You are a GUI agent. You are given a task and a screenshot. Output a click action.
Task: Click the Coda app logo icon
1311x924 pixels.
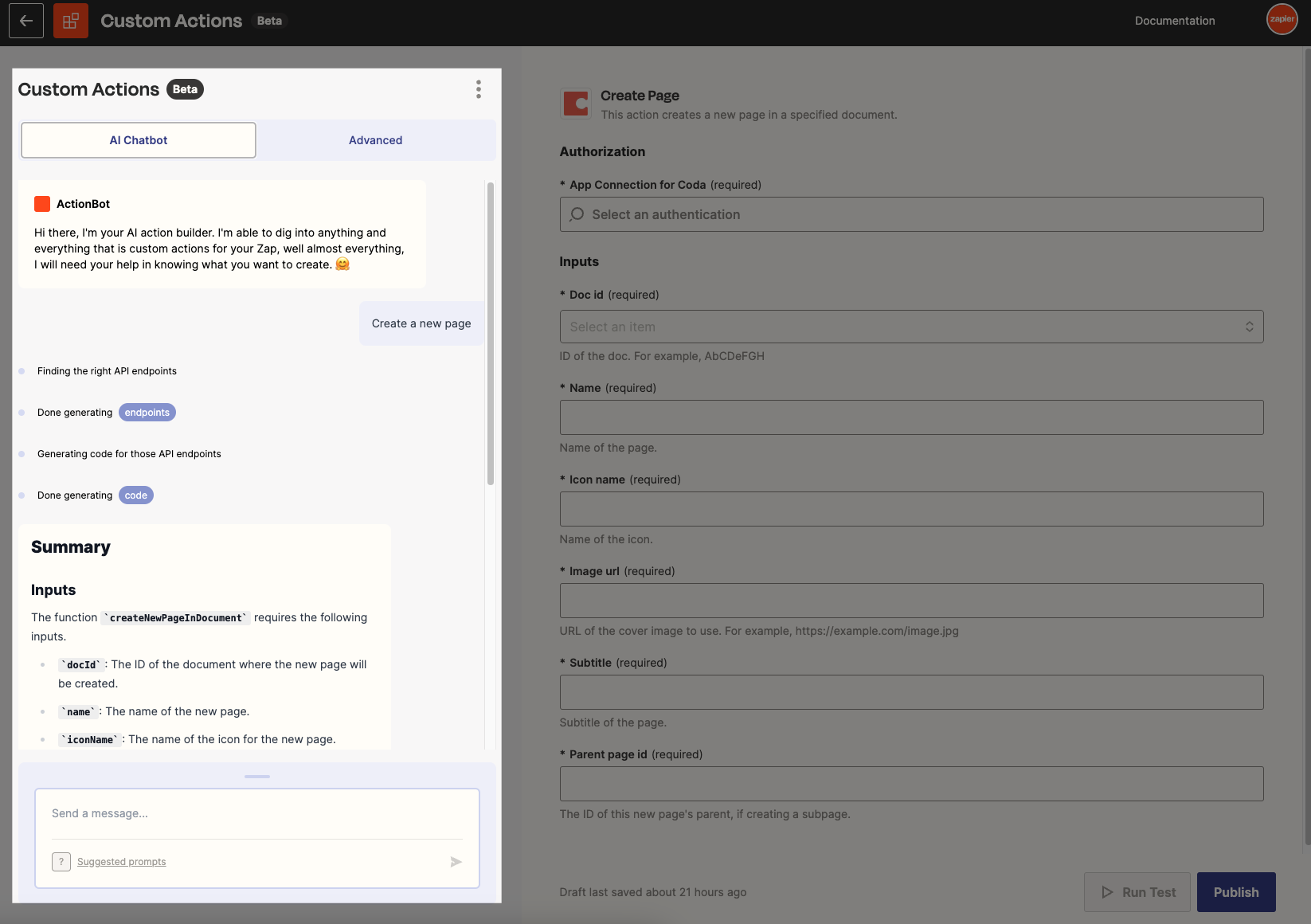point(576,104)
